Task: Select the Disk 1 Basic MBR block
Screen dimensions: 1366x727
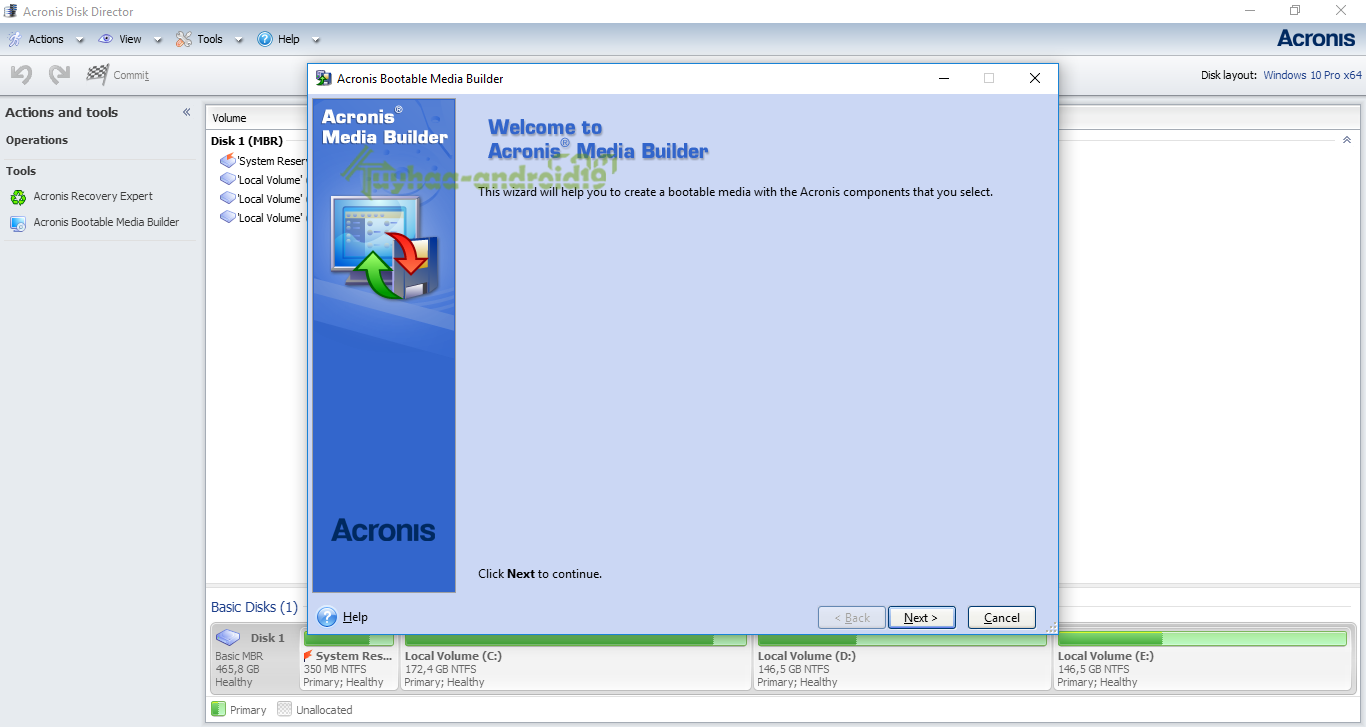Action: (254, 657)
